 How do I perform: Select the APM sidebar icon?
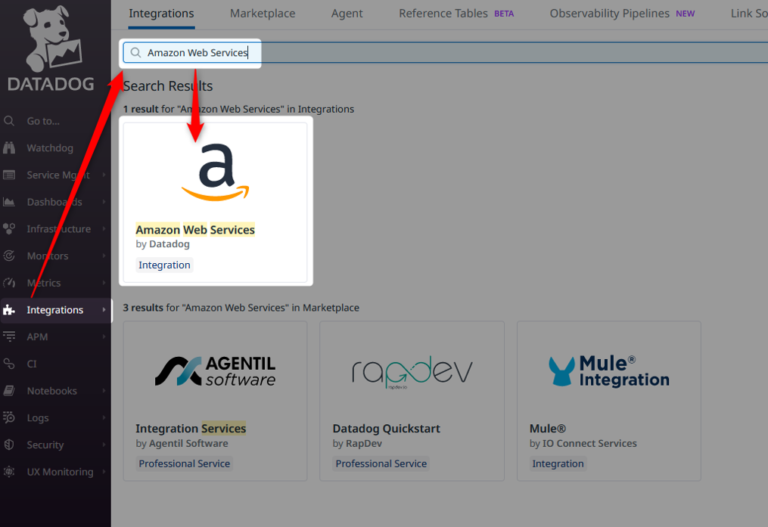tap(9, 337)
